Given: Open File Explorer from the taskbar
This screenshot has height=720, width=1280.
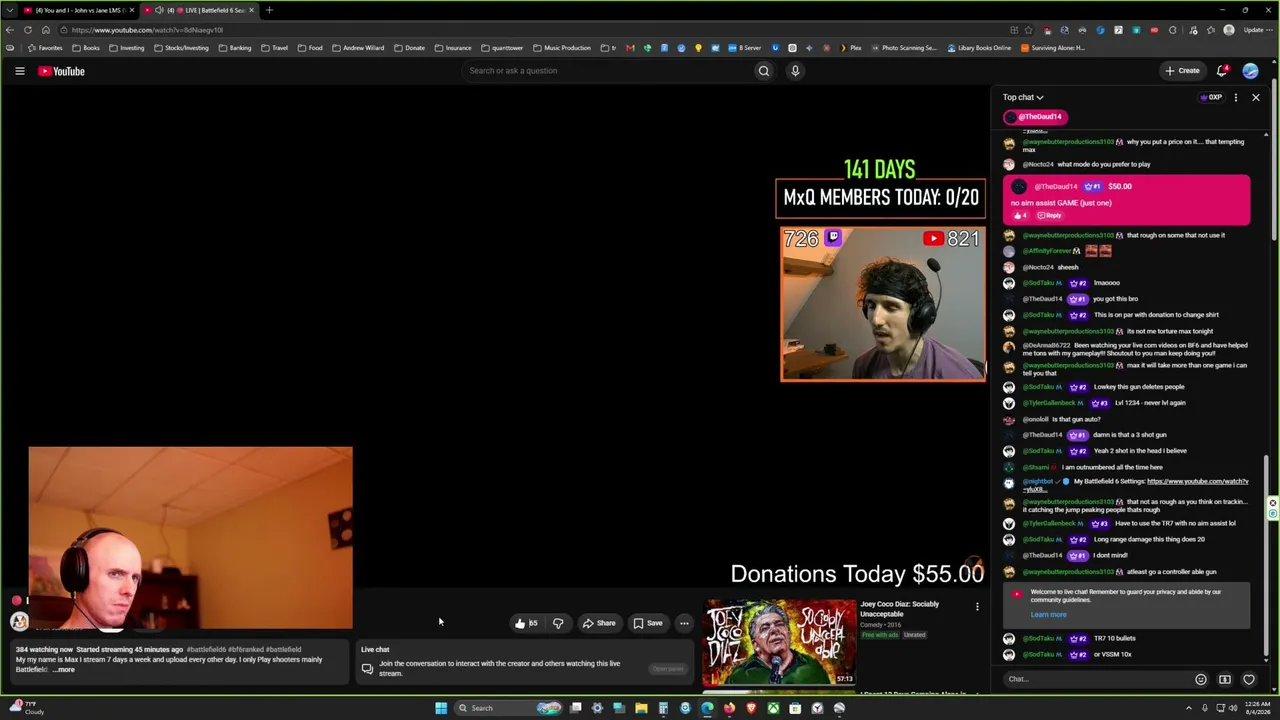Looking at the screenshot, I should pos(641,708).
